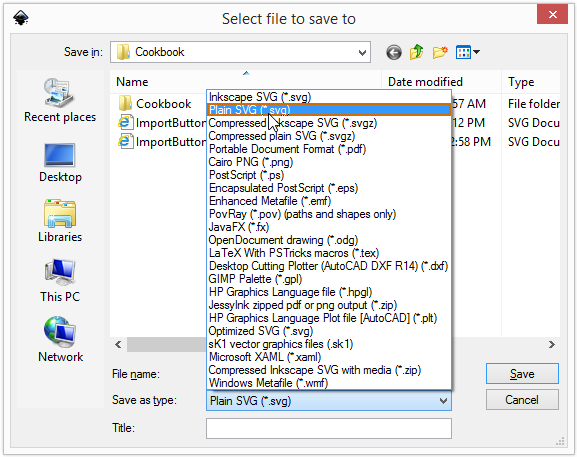Viewport: 577px width, 457px height.
Task: Choose Plain SVG (*.svg) format
Action: [x=329, y=110]
